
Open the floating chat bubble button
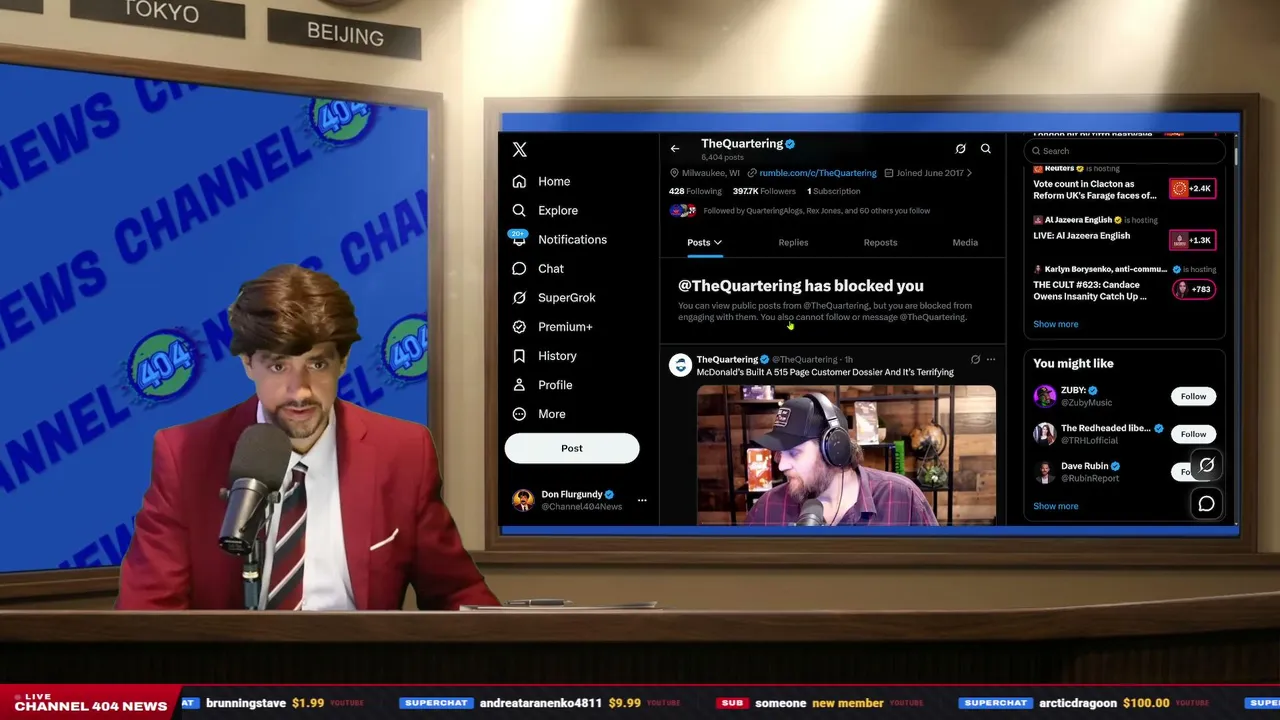pos(1207,503)
